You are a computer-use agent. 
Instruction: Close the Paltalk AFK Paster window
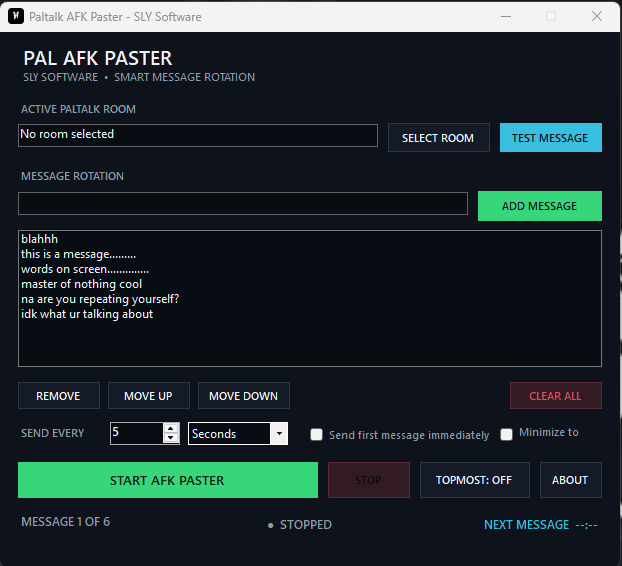[597, 16]
